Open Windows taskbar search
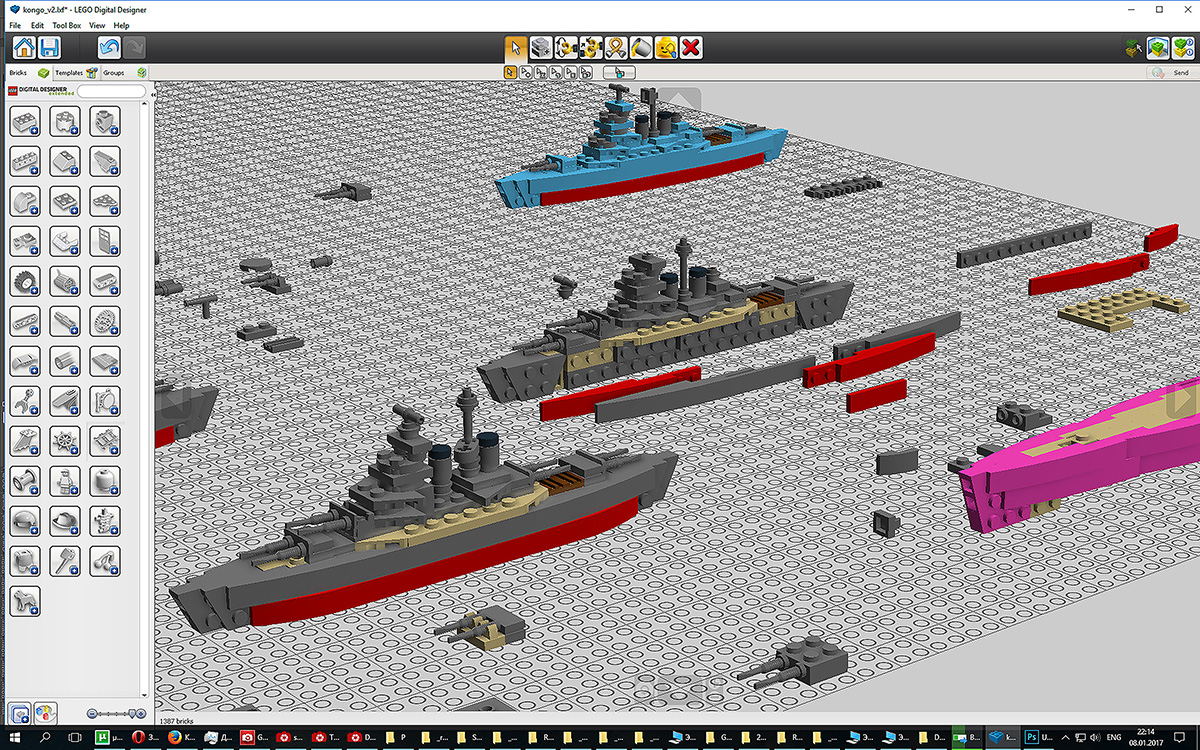Image resolution: width=1200 pixels, height=750 pixels. pos(45,738)
